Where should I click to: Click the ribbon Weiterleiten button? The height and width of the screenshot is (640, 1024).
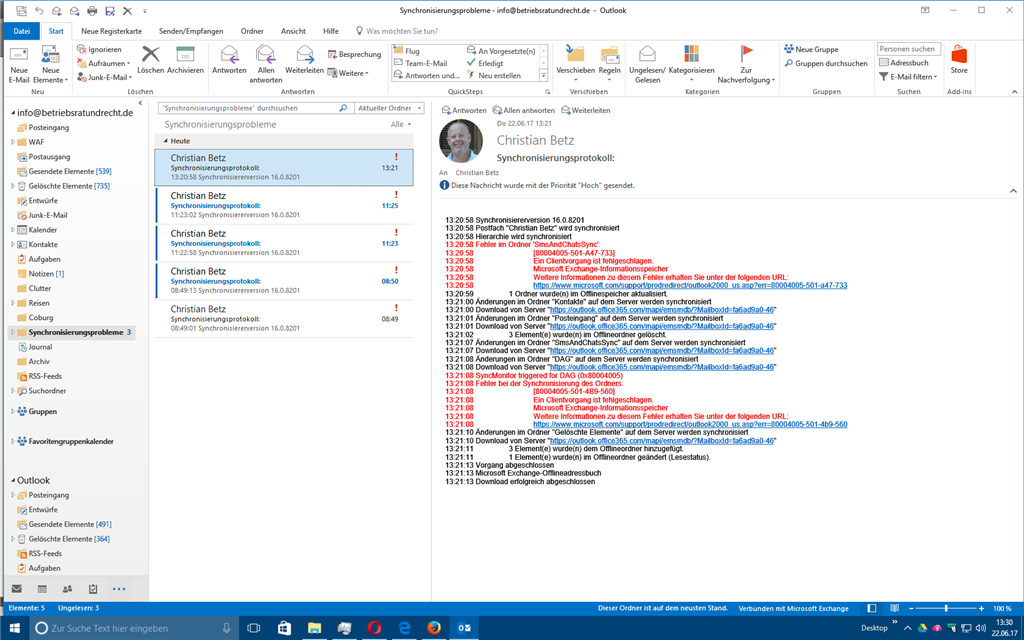click(x=304, y=60)
